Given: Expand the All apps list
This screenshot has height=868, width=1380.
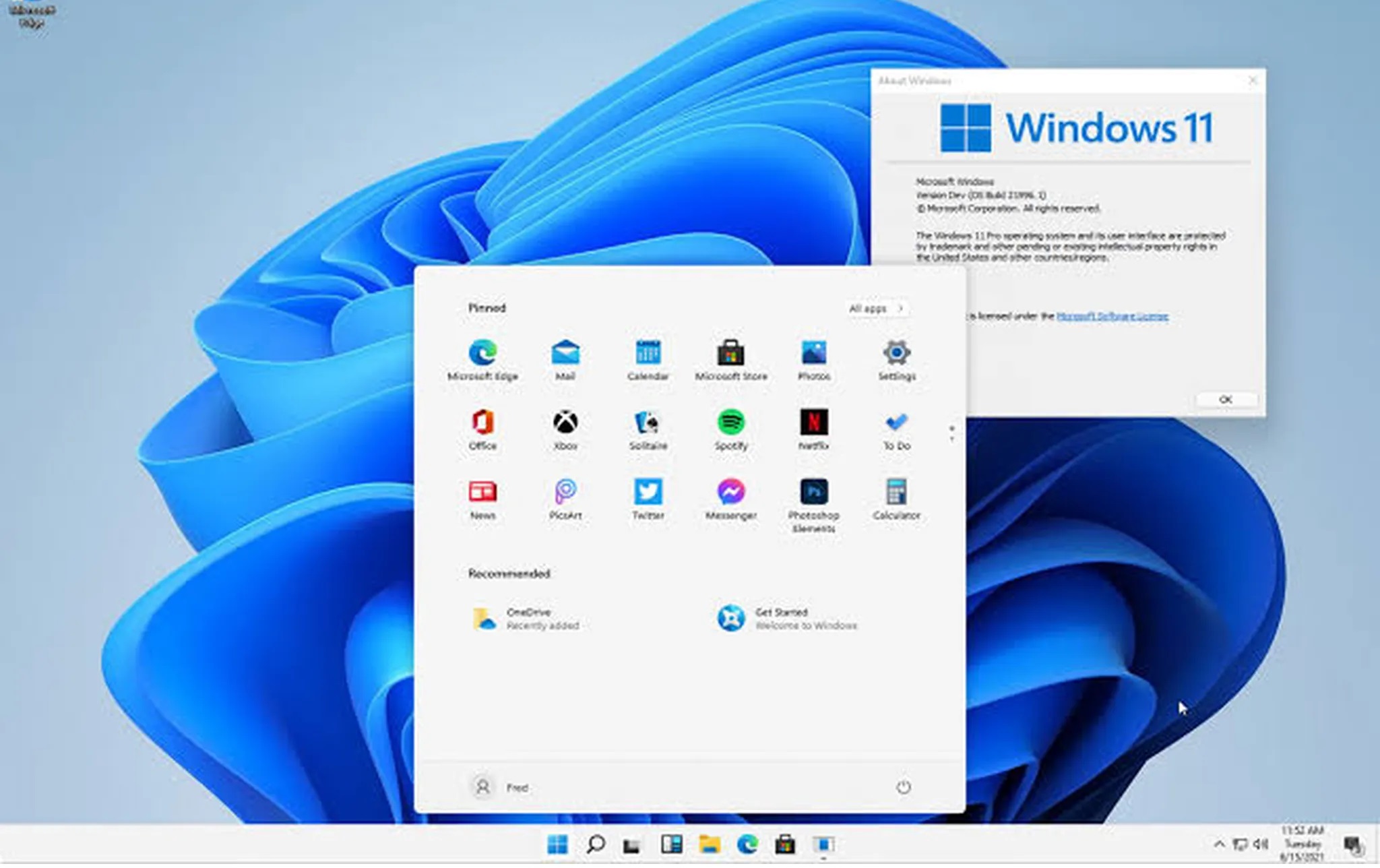Looking at the screenshot, I should coord(875,309).
